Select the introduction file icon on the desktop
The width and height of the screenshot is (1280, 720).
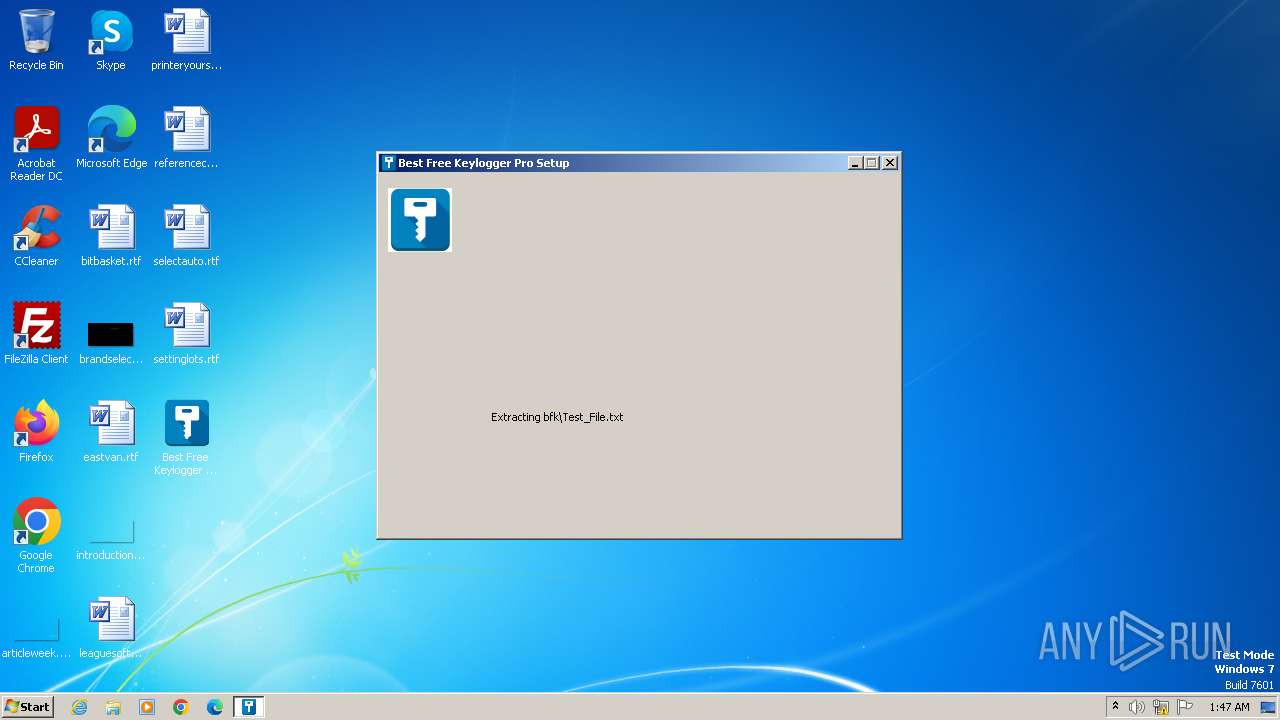111,540
